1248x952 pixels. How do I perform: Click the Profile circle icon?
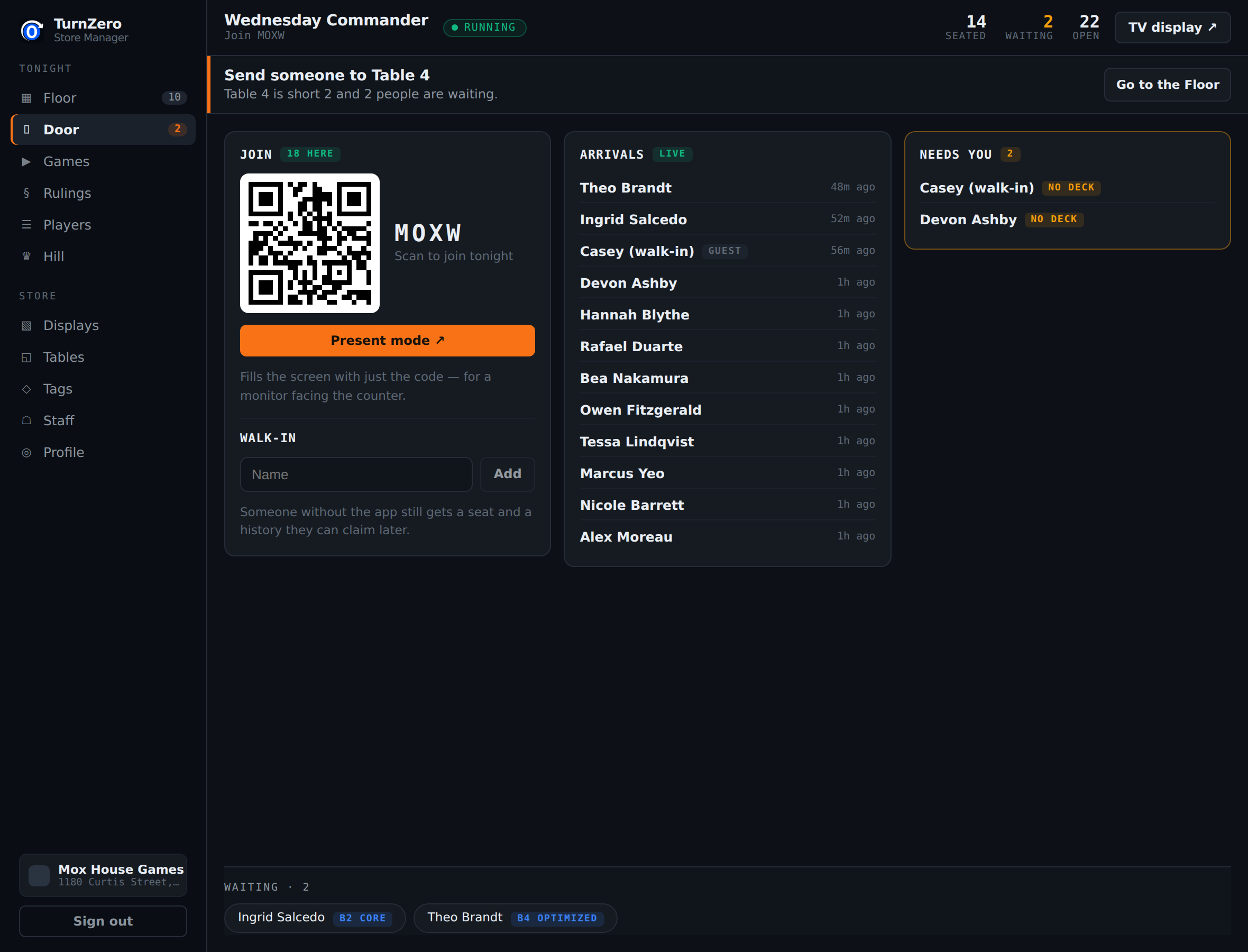coord(26,453)
